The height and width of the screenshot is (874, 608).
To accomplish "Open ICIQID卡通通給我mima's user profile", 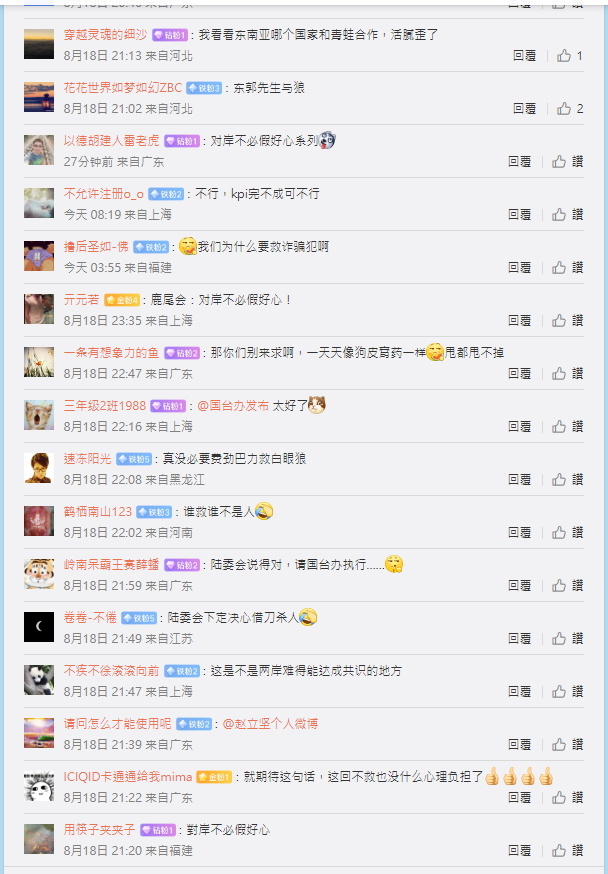I will pyautogui.click(x=128, y=776).
